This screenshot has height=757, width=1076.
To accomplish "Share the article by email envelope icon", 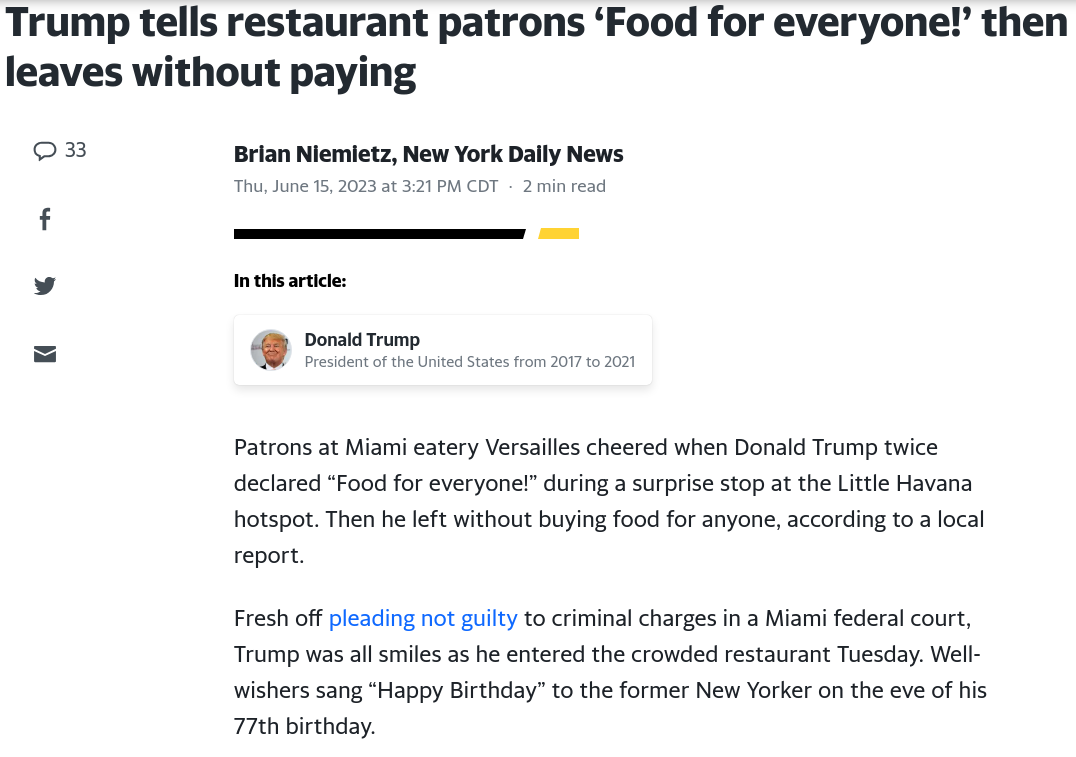I will point(45,354).
